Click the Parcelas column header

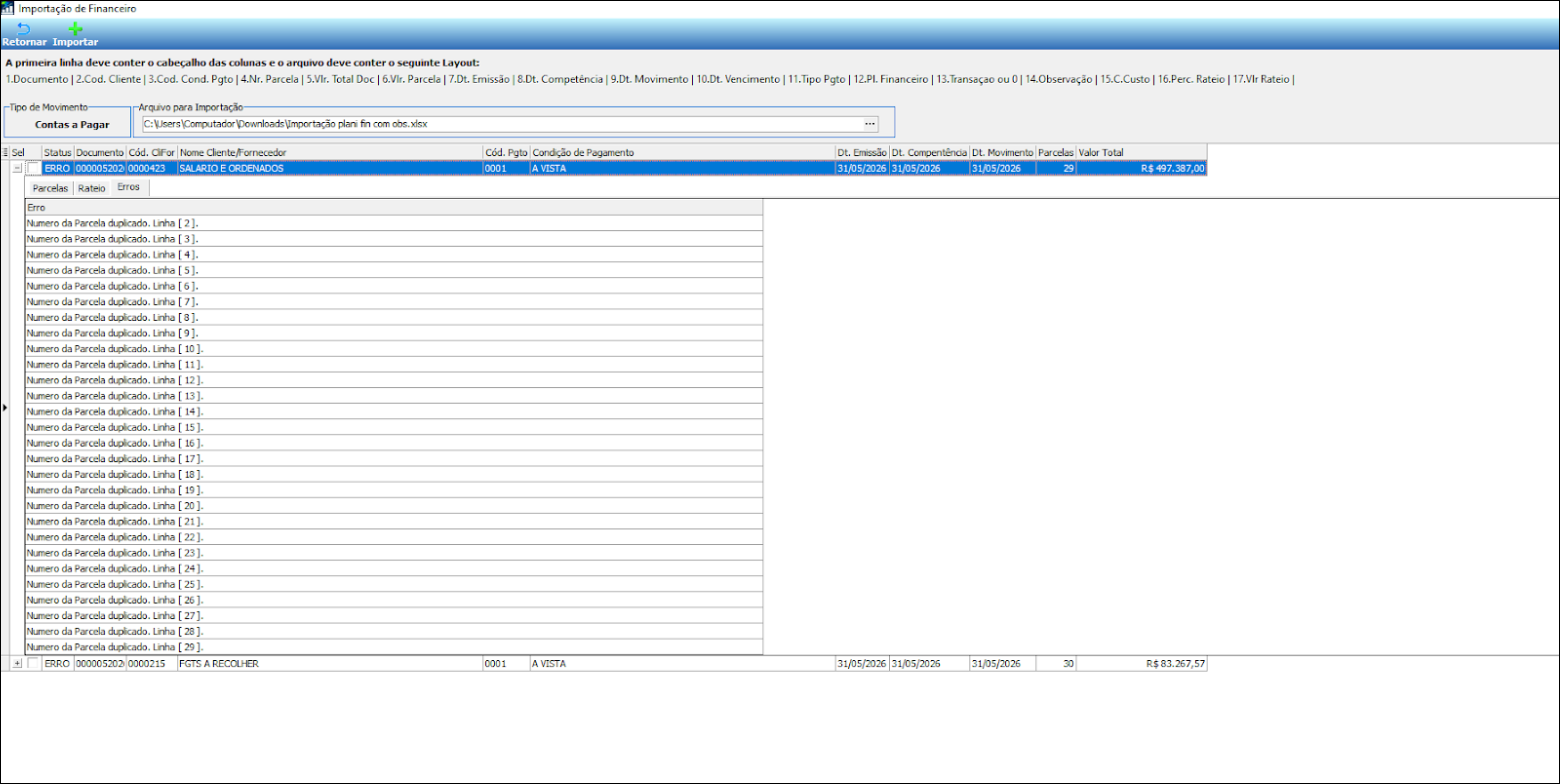tap(1056, 152)
